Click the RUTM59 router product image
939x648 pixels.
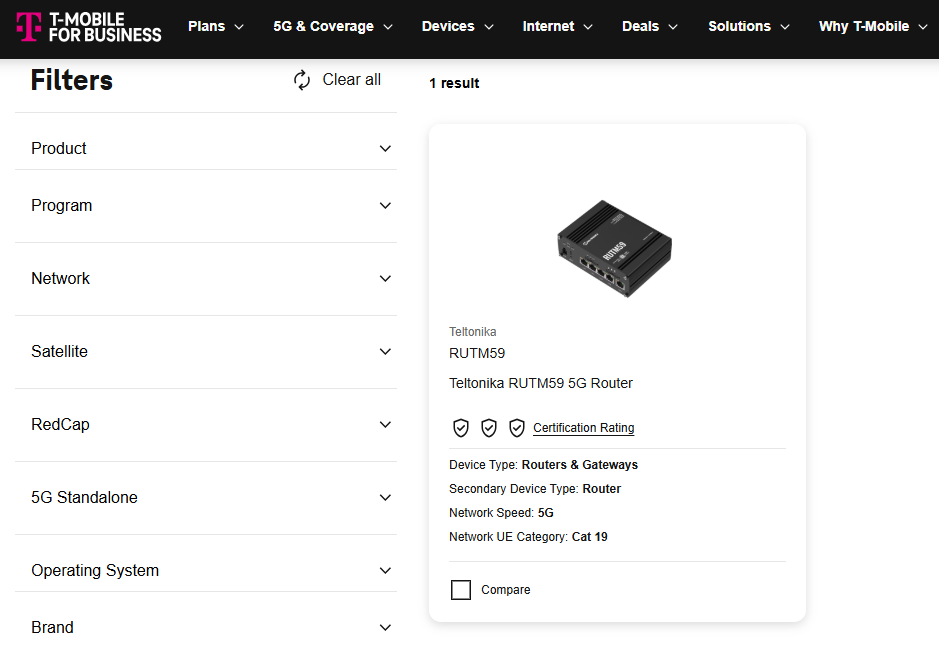[x=616, y=245]
